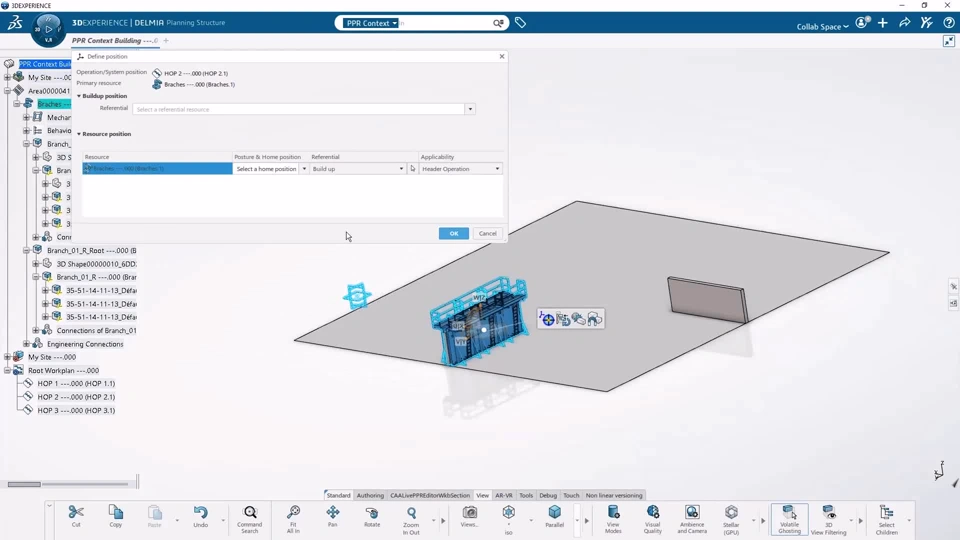Switch to the Debug tab
The height and width of the screenshot is (540, 960).
(548, 495)
